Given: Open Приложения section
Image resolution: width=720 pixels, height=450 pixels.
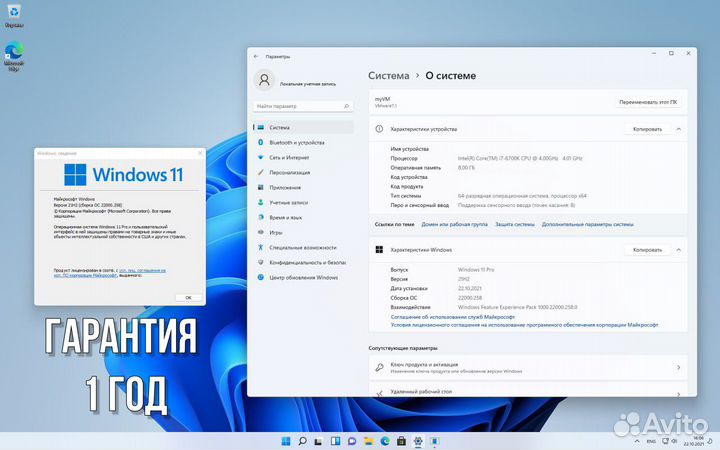Looking at the screenshot, I should (x=303, y=187).
